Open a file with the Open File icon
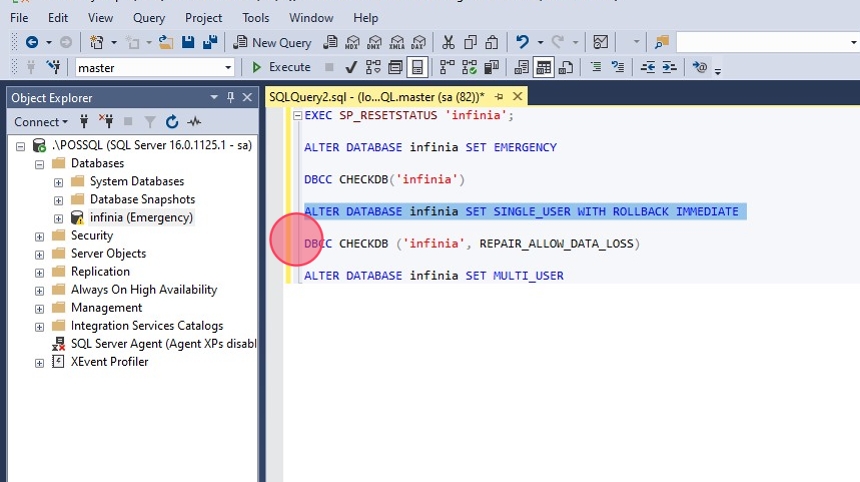Image resolution: width=860 pixels, height=482 pixels. click(x=166, y=42)
